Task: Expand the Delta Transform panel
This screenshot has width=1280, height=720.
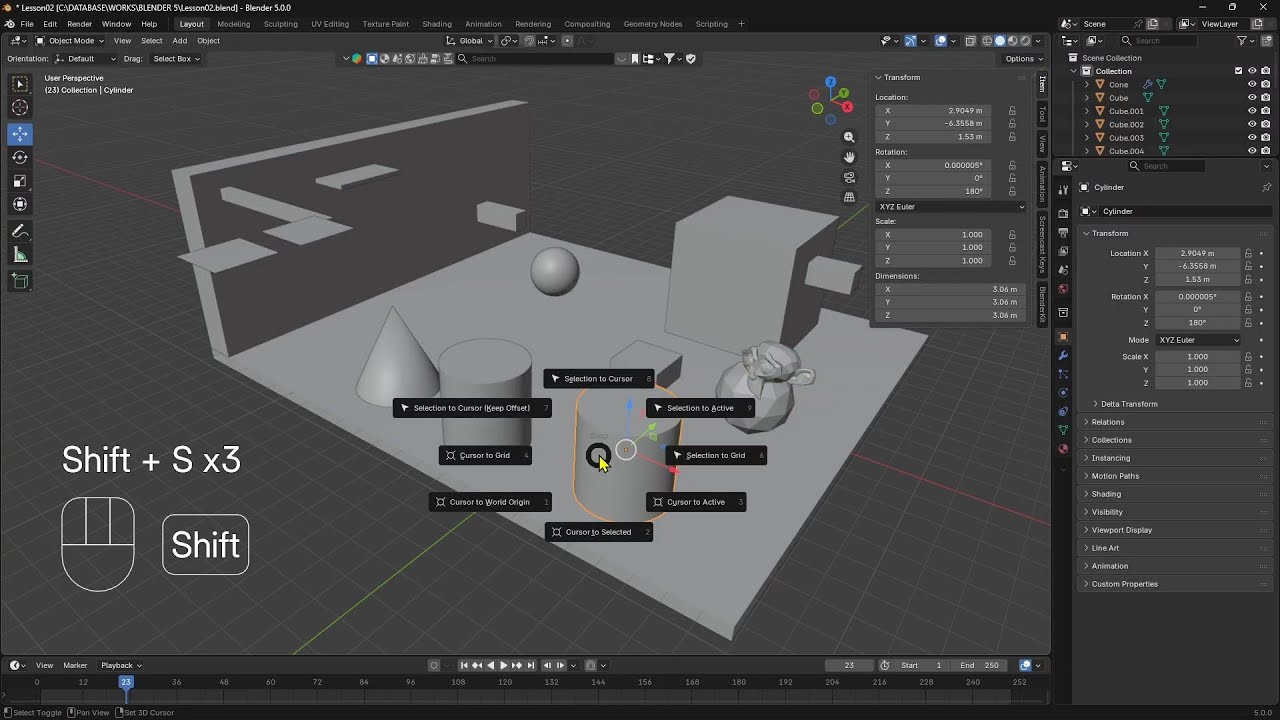Action: [1129, 404]
